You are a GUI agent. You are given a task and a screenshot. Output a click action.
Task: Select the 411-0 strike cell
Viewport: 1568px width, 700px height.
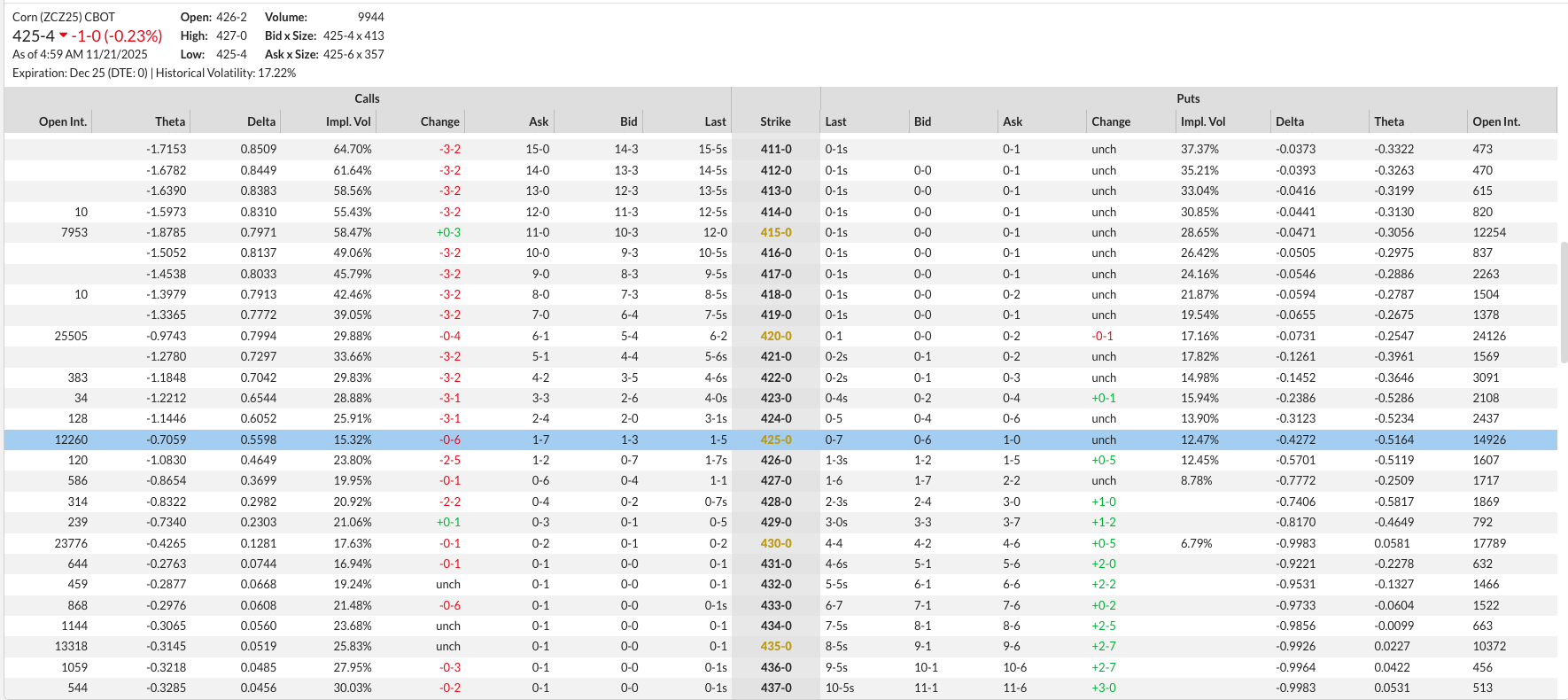(x=776, y=149)
